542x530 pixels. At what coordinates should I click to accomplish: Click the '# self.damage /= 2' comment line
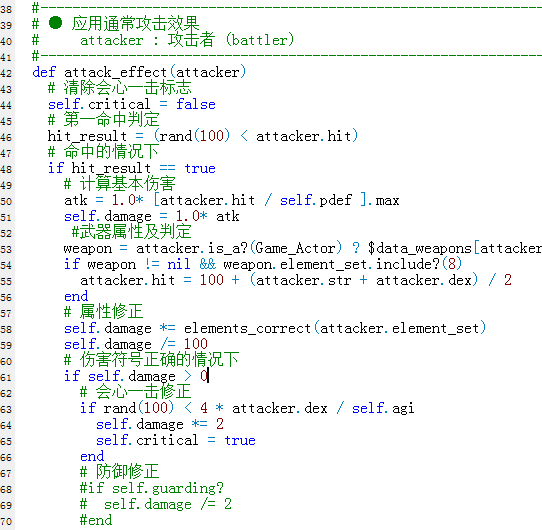tap(156, 504)
